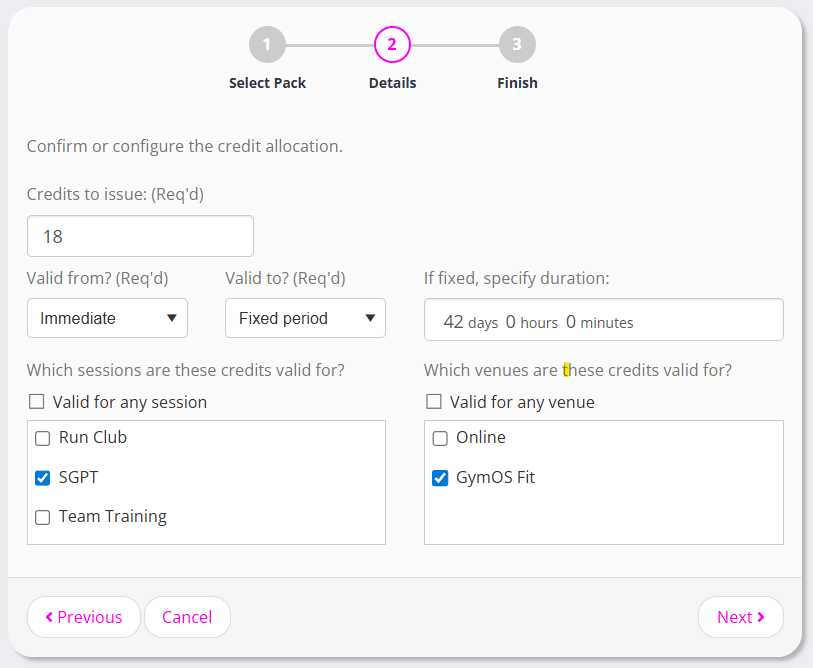This screenshot has height=668, width=813.
Task: Click the days value in duration field
Action: 453,322
